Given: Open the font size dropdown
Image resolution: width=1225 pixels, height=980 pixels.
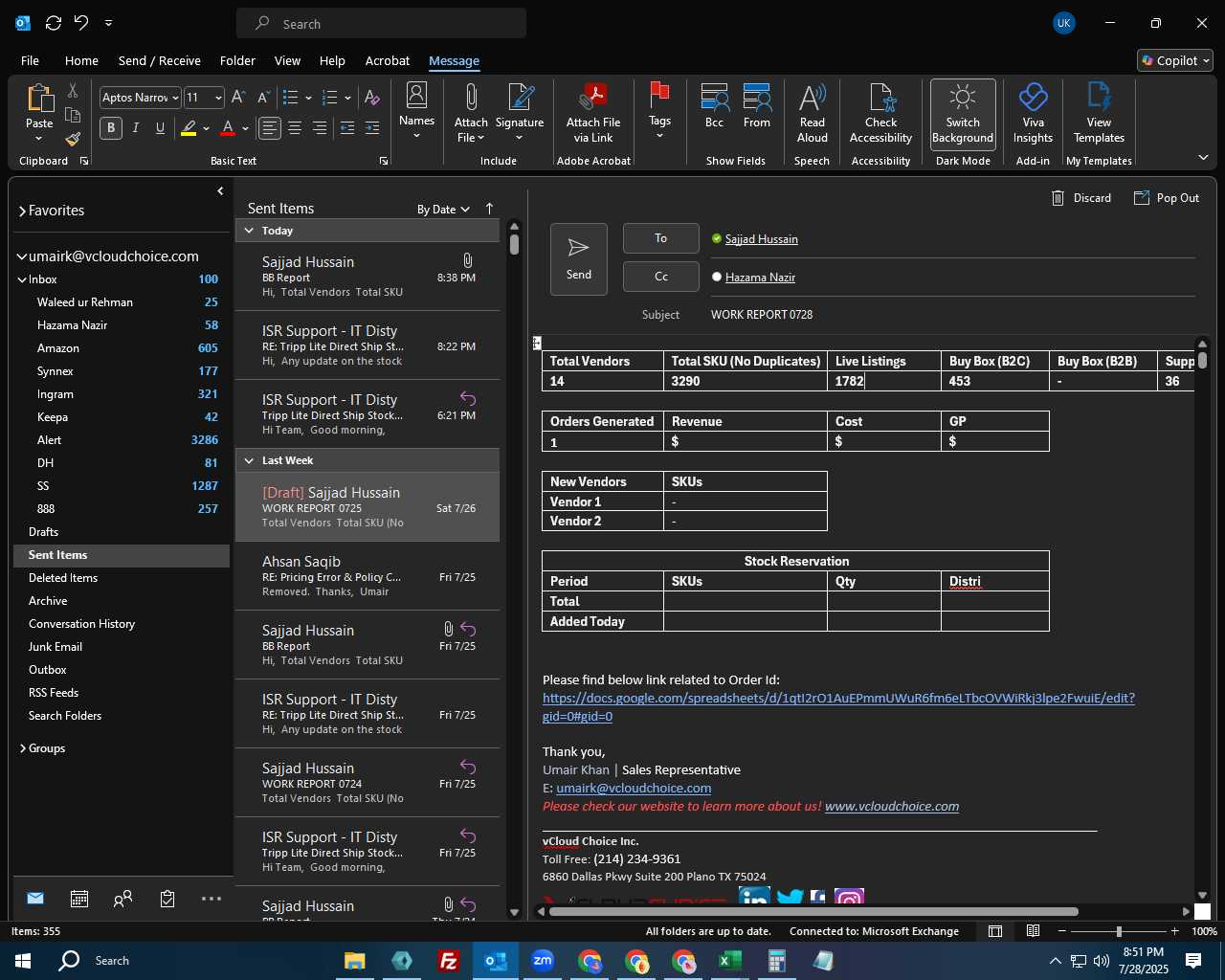Looking at the screenshot, I should point(218,98).
